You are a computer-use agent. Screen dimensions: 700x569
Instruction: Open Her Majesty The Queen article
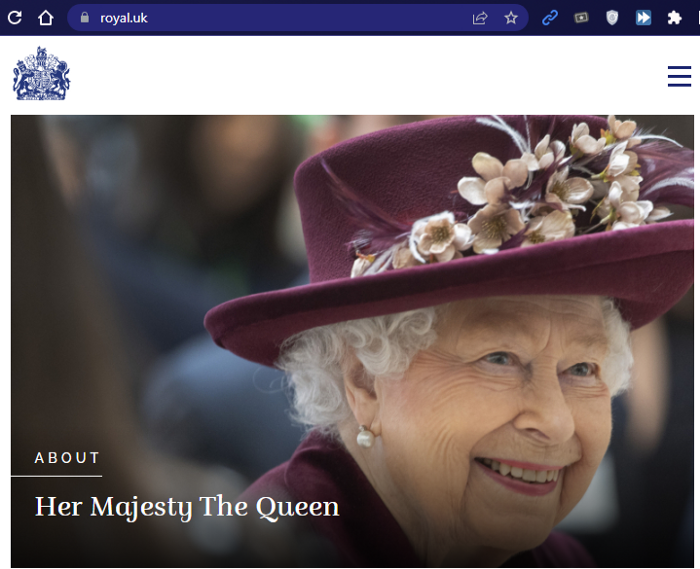(x=187, y=508)
